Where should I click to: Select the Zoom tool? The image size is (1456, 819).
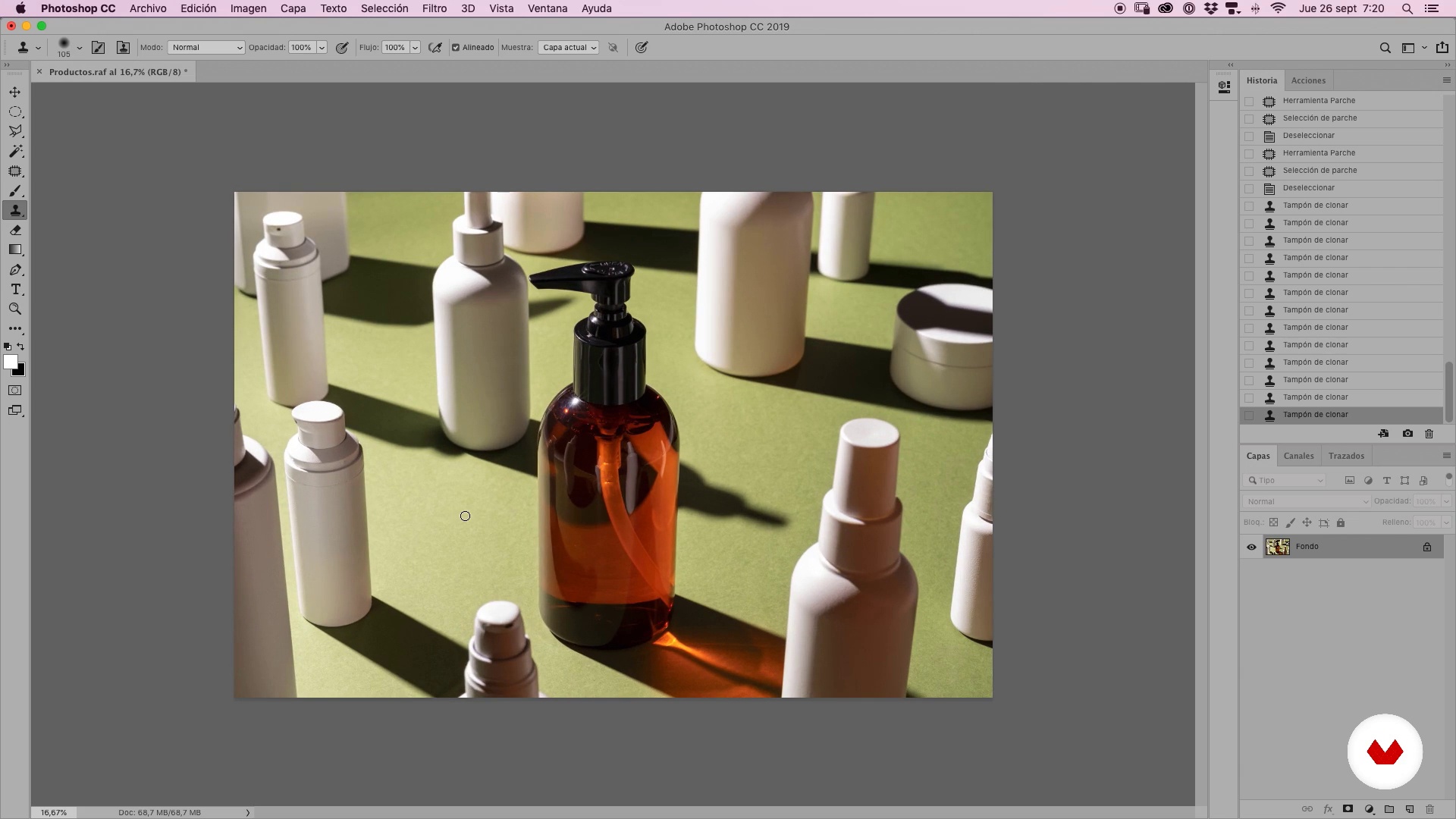tap(15, 309)
